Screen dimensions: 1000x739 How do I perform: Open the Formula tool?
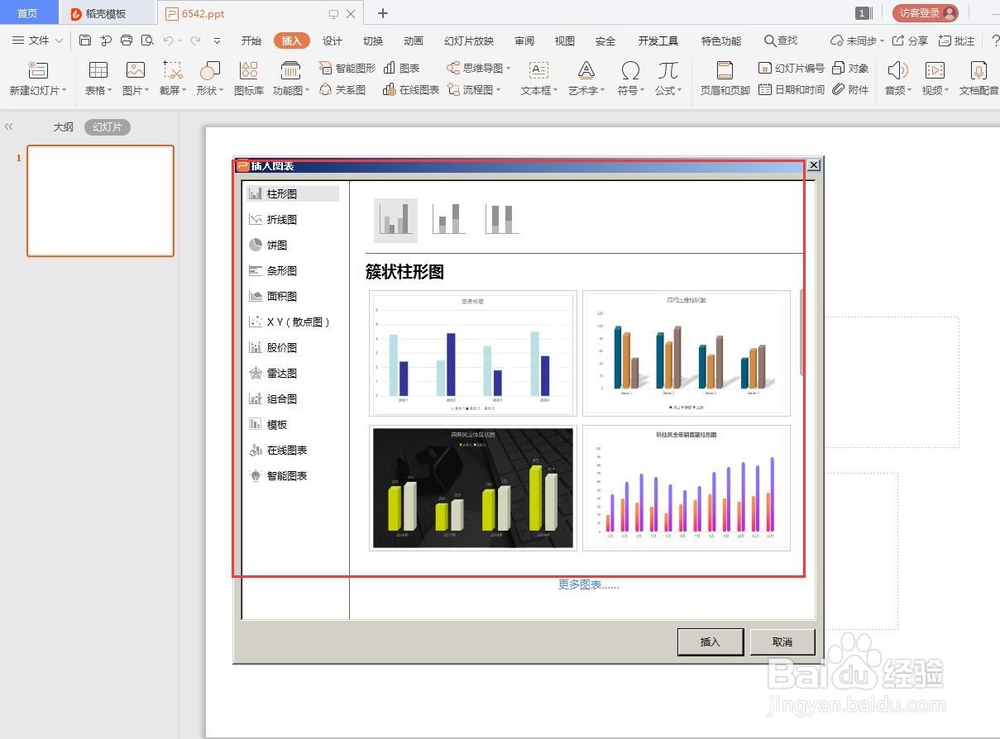coord(668,70)
